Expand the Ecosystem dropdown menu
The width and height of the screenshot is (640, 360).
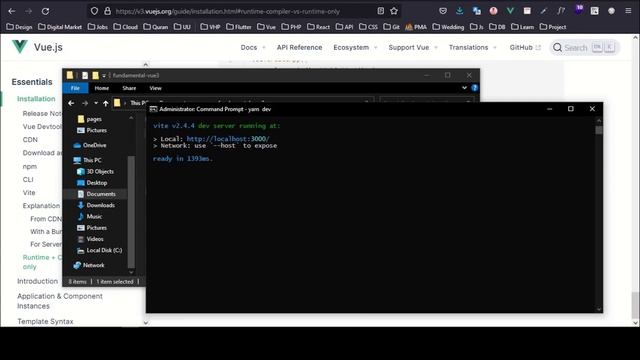tap(355, 47)
